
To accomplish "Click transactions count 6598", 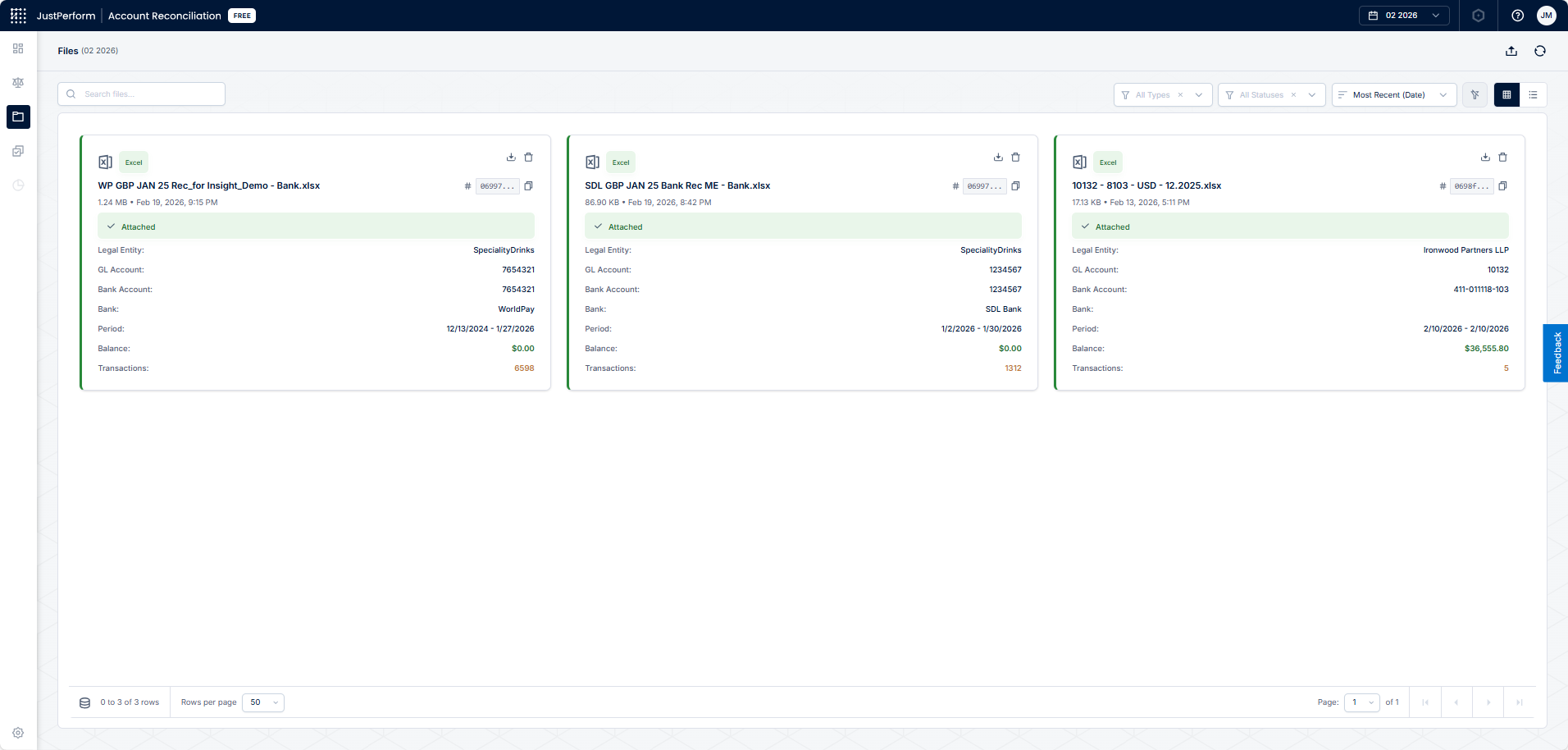I will pos(524,368).
